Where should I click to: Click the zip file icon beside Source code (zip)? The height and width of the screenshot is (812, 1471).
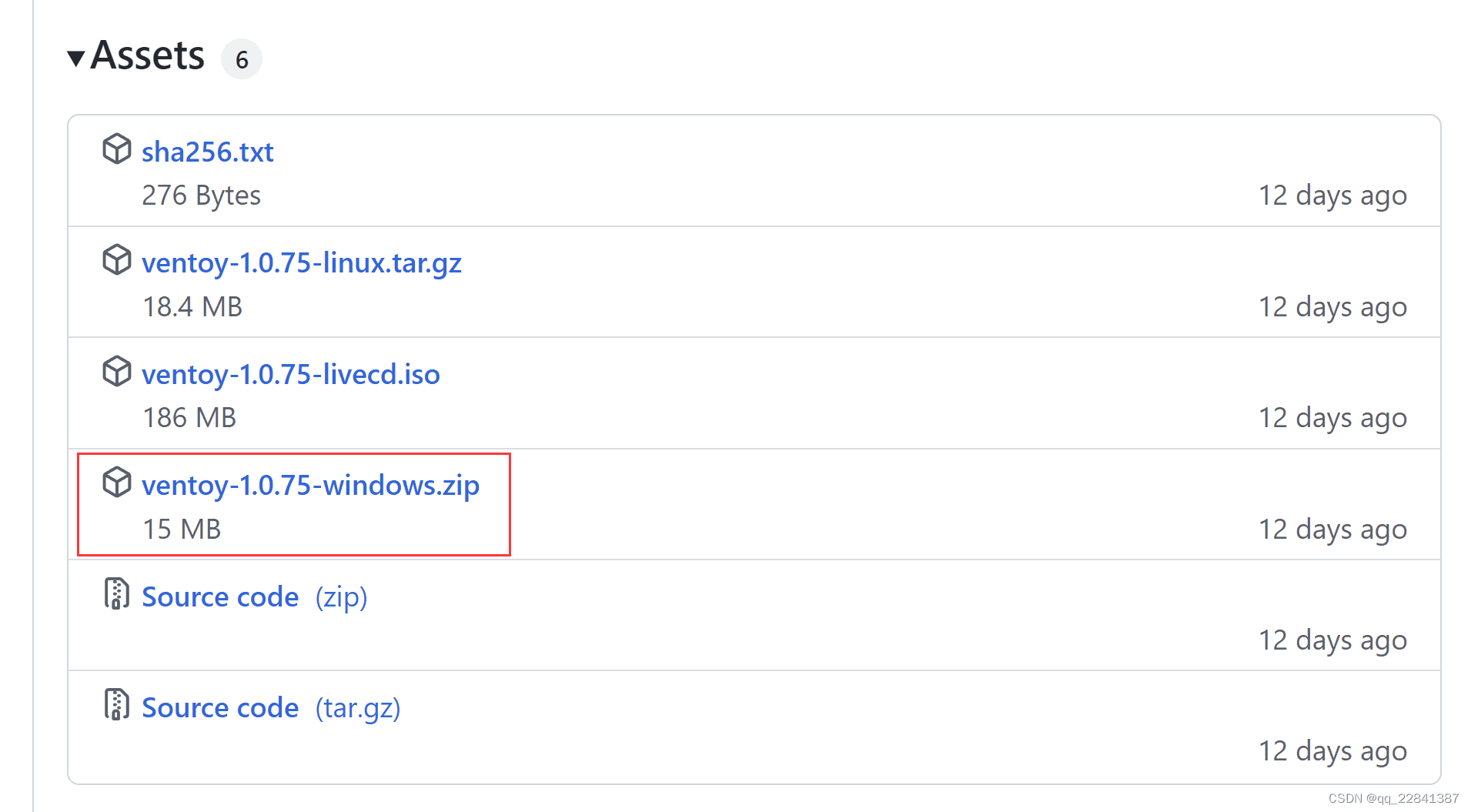tap(116, 593)
